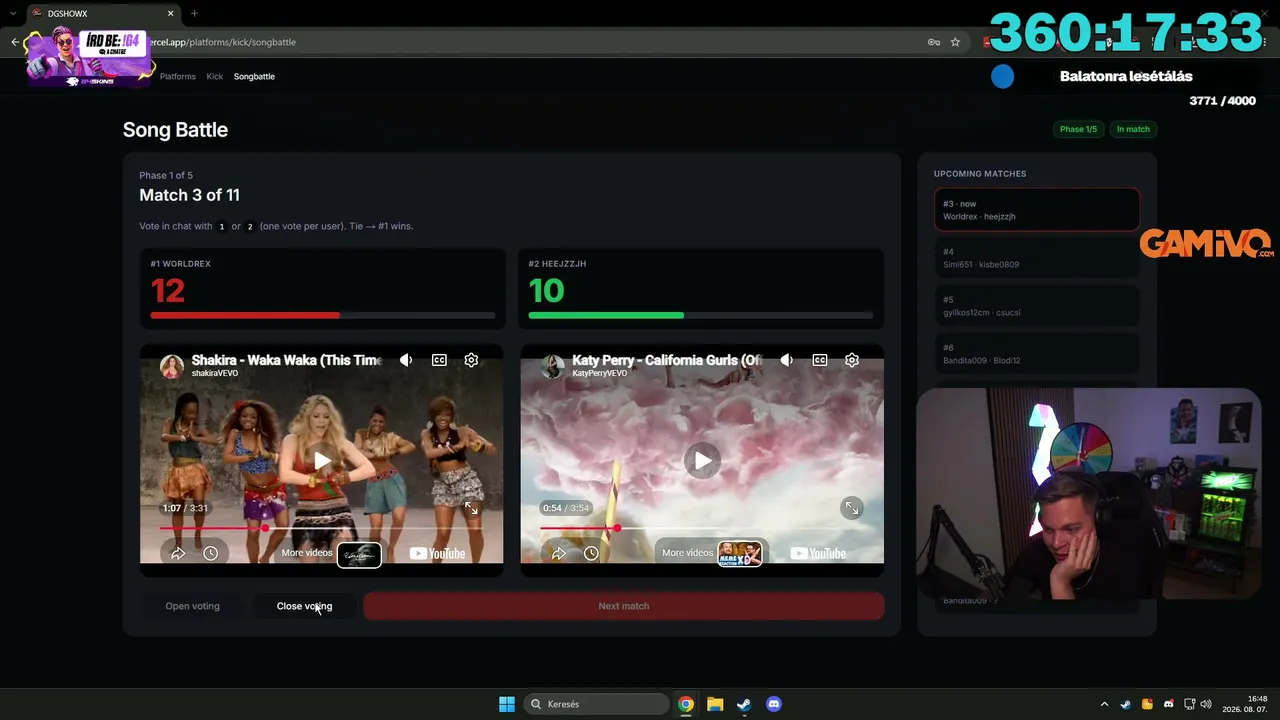Click the Katy Perry - California Gurls title
The image size is (1280, 720).
[669, 360]
